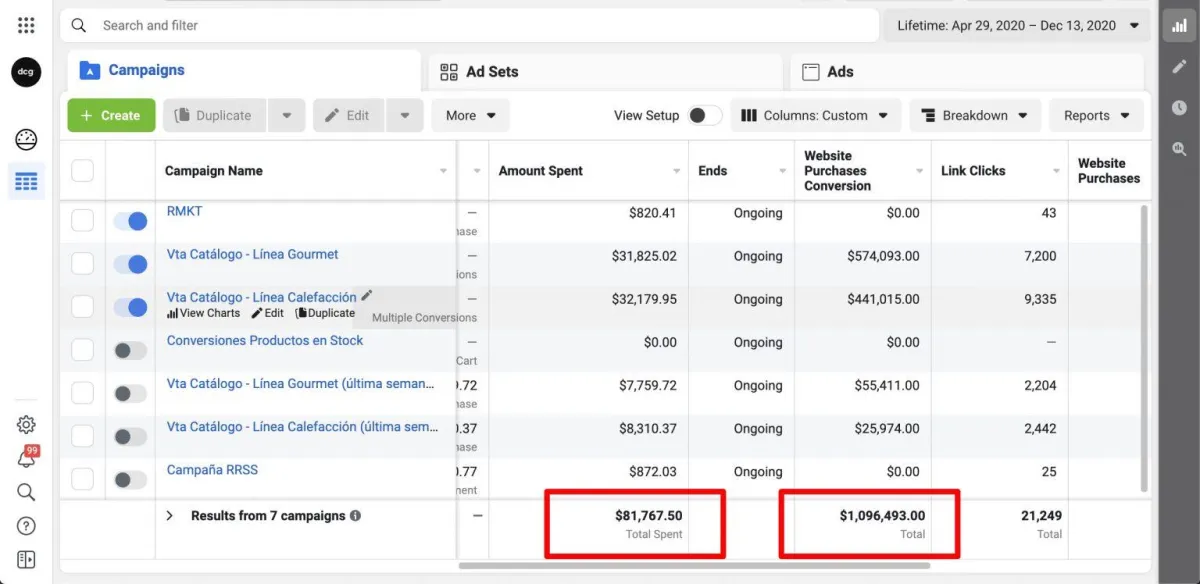Viewport: 1200px width, 584px height.
Task: Open the notifications bell icon
Action: [26, 459]
